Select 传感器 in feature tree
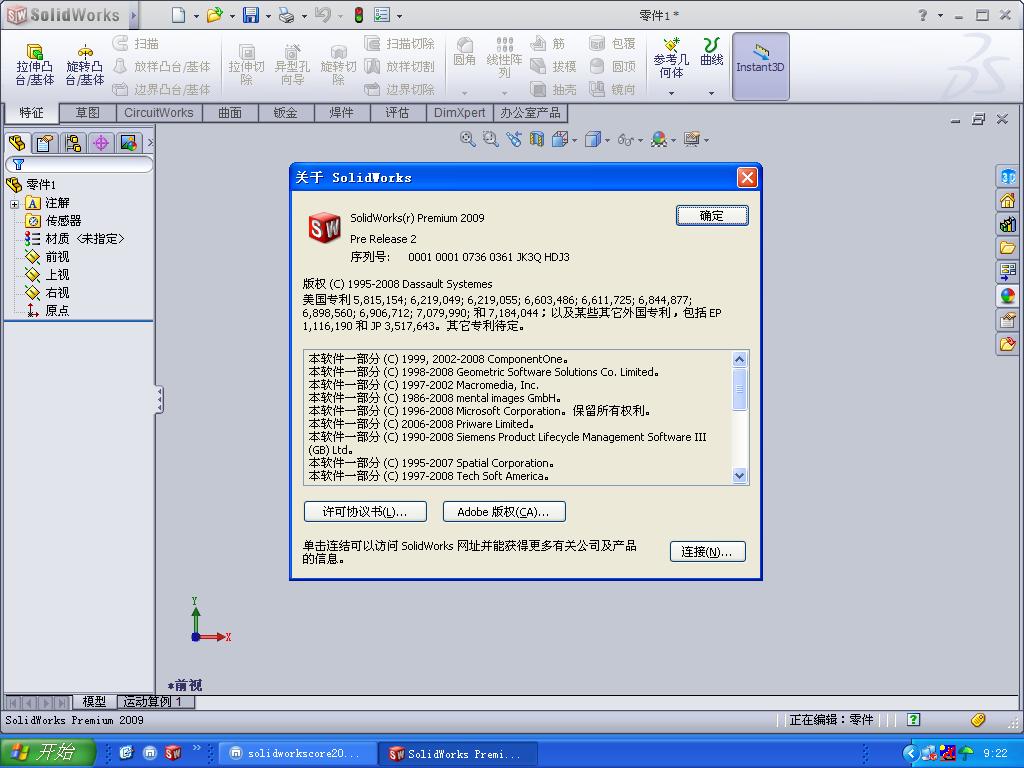The image size is (1024, 768). coord(63,221)
